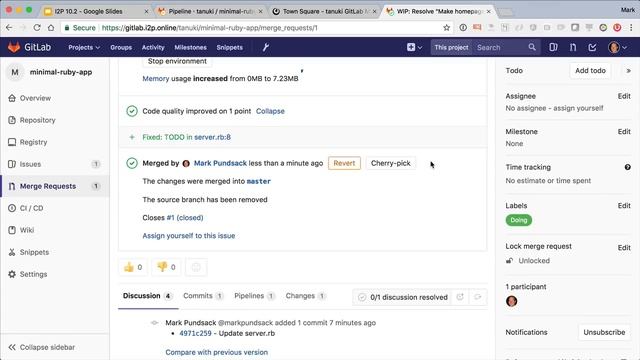
Task: Edit the Assignee field
Action: coord(624,96)
